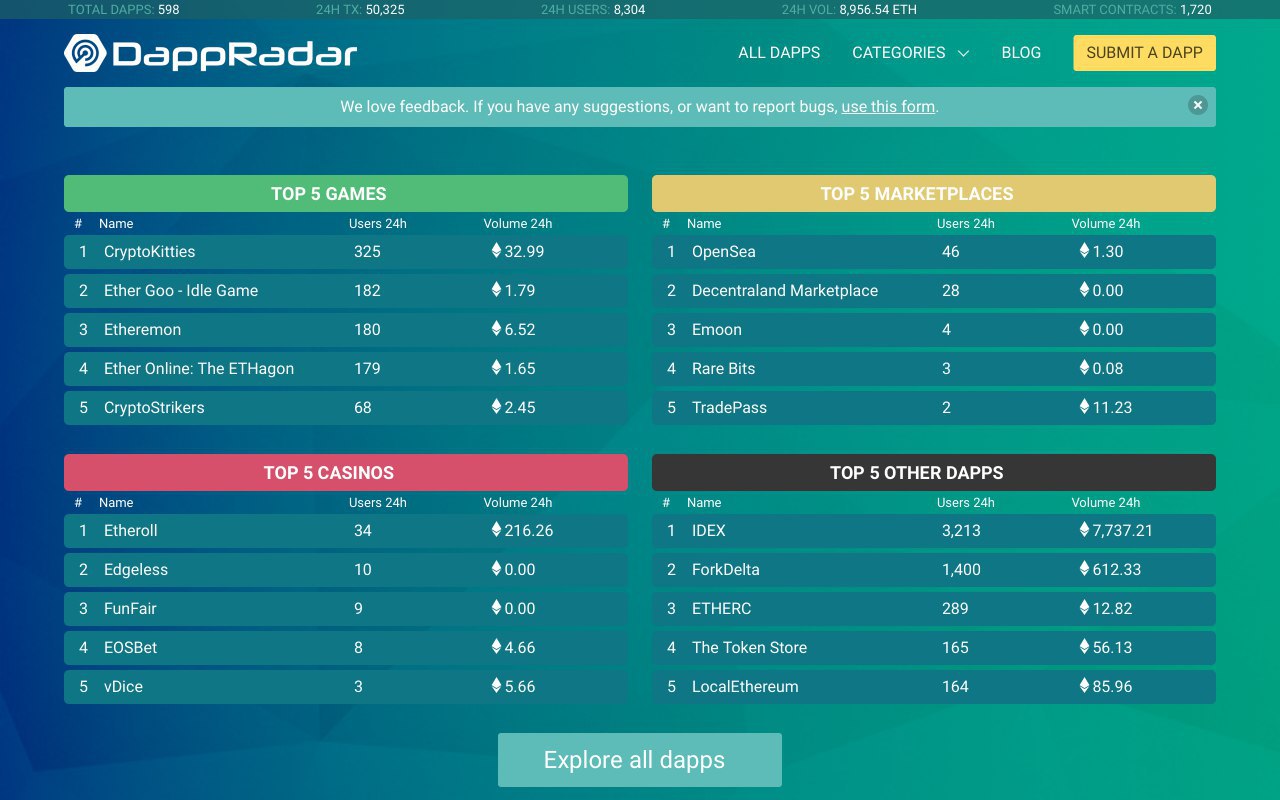This screenshot has height=800, width=1280.
Task: Open the Blog menu item
Action: point(1021,53)
